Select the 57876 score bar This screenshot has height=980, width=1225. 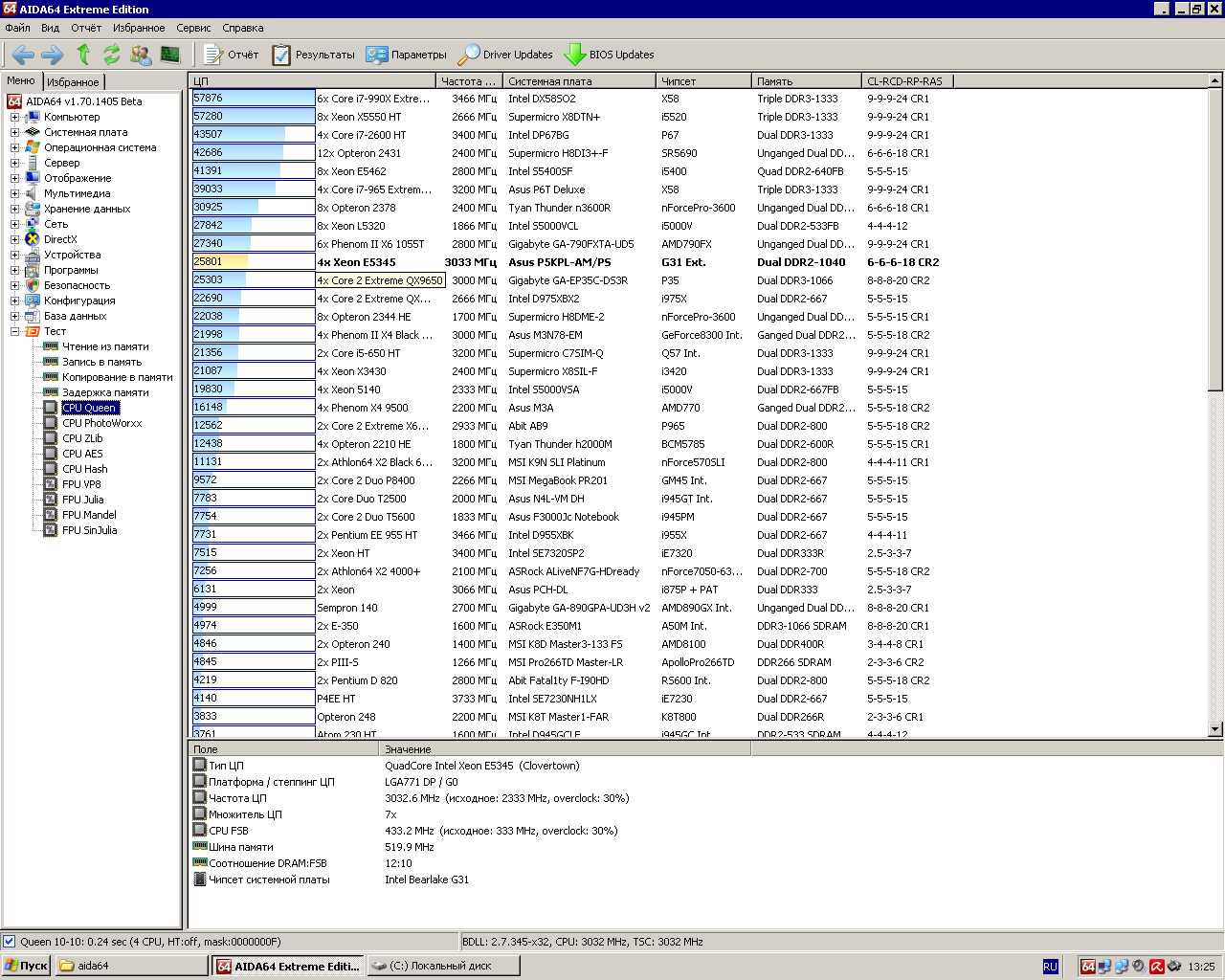[254, 98]
